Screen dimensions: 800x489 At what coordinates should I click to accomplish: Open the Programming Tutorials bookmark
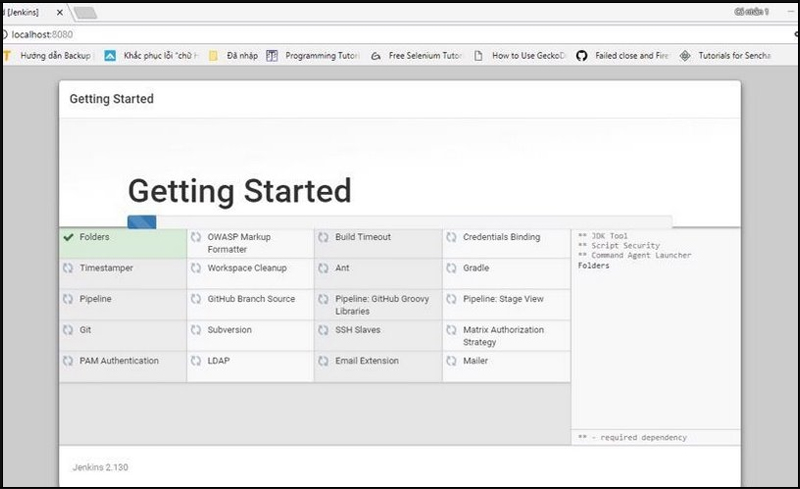click(x=313, y=56)
